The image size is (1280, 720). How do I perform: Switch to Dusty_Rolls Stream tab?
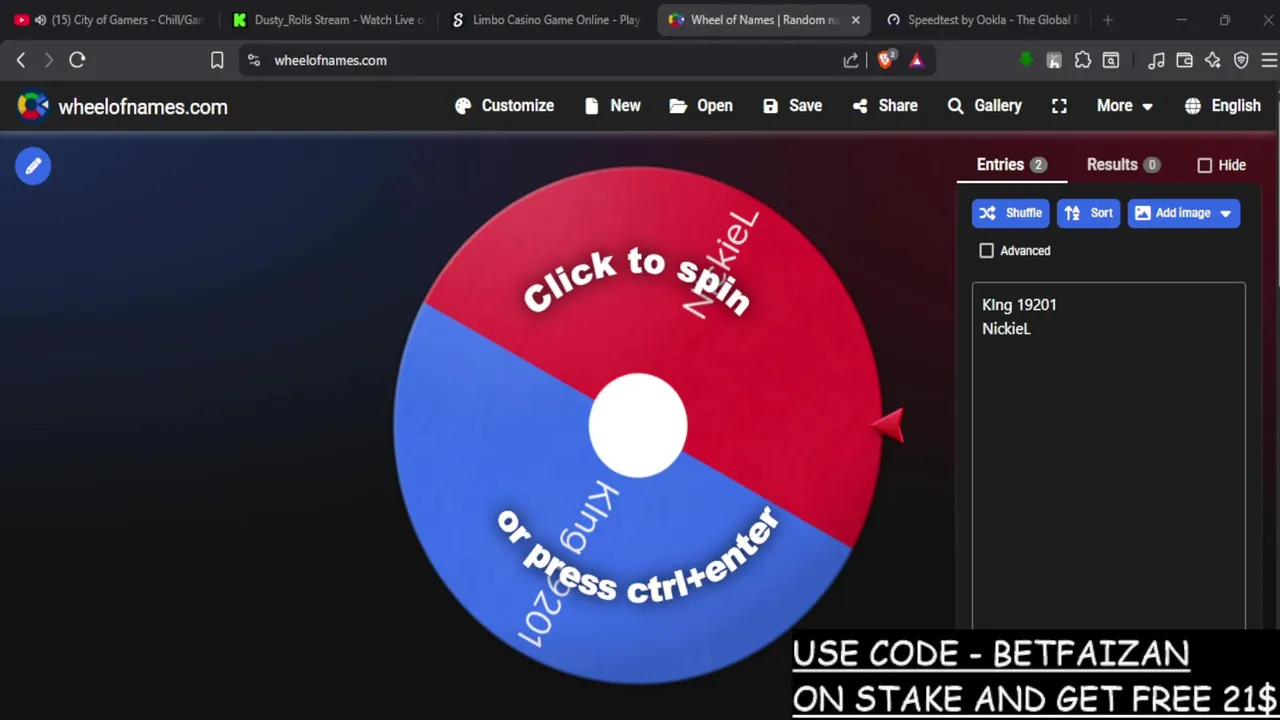330,20
